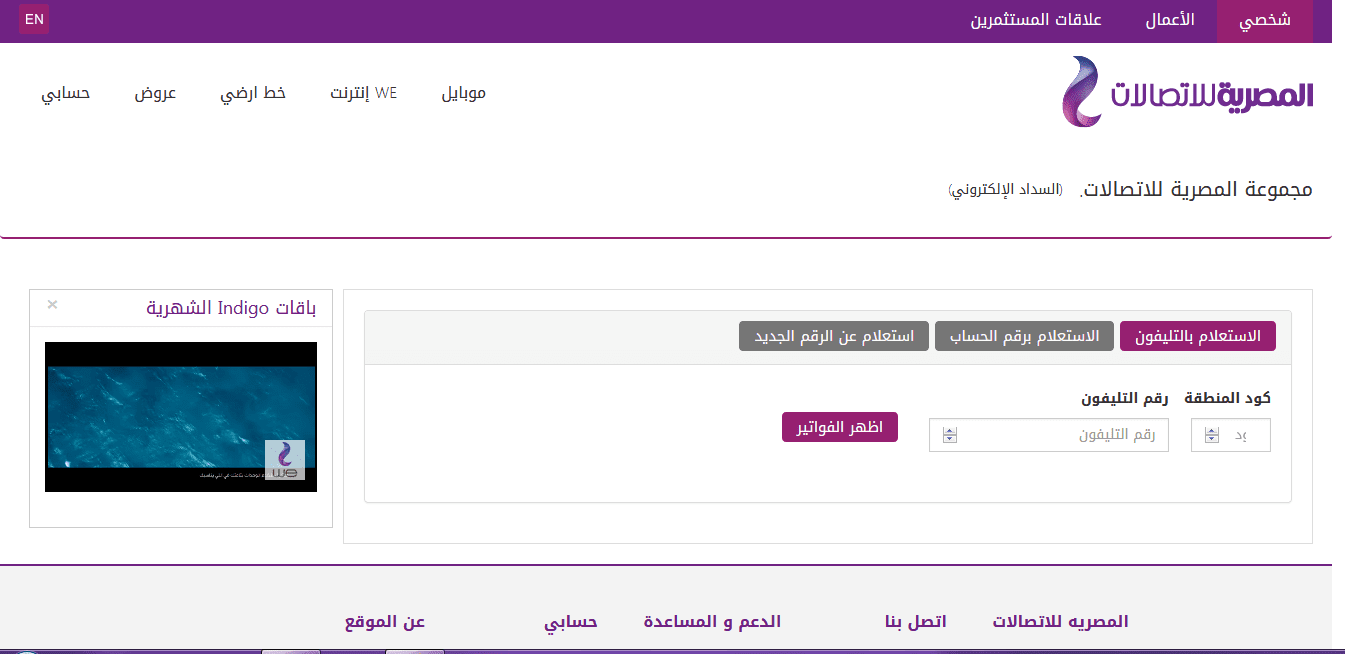Viewport: 1345px width, 654px height.
Task: Open the الأعمال top tab
Action: [x=1170, y=21]
